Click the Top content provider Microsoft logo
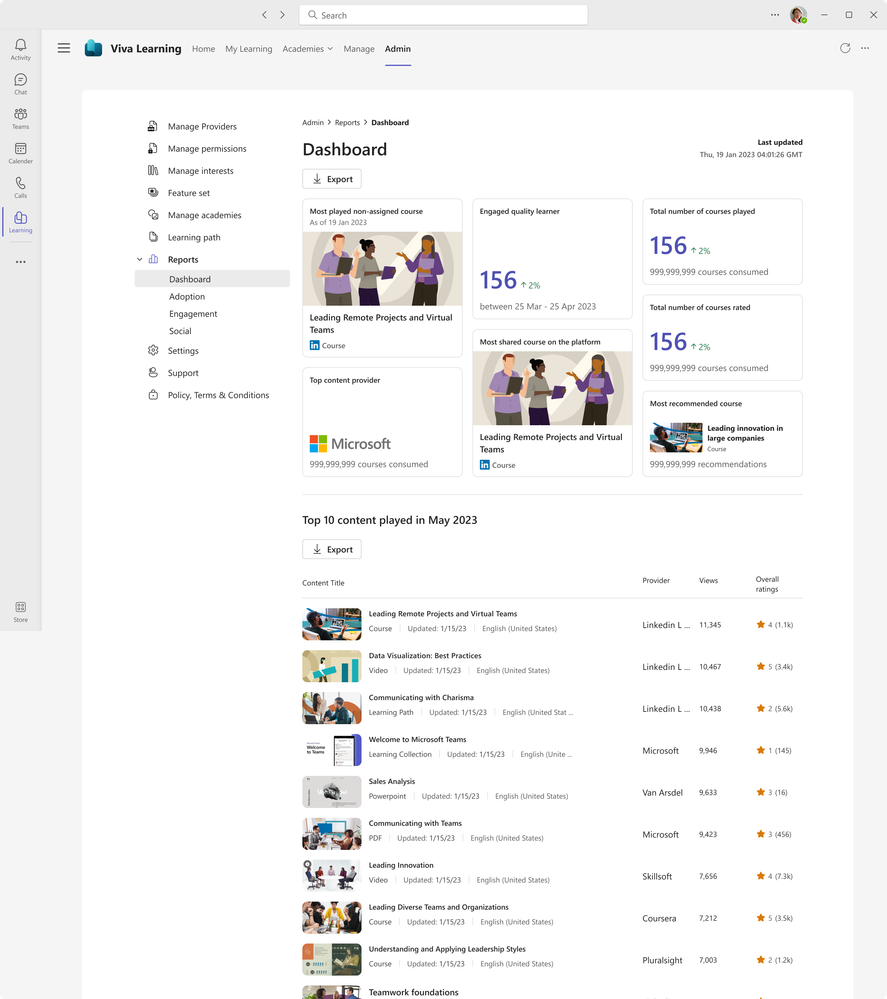887x999 pixels. (350, 443)
